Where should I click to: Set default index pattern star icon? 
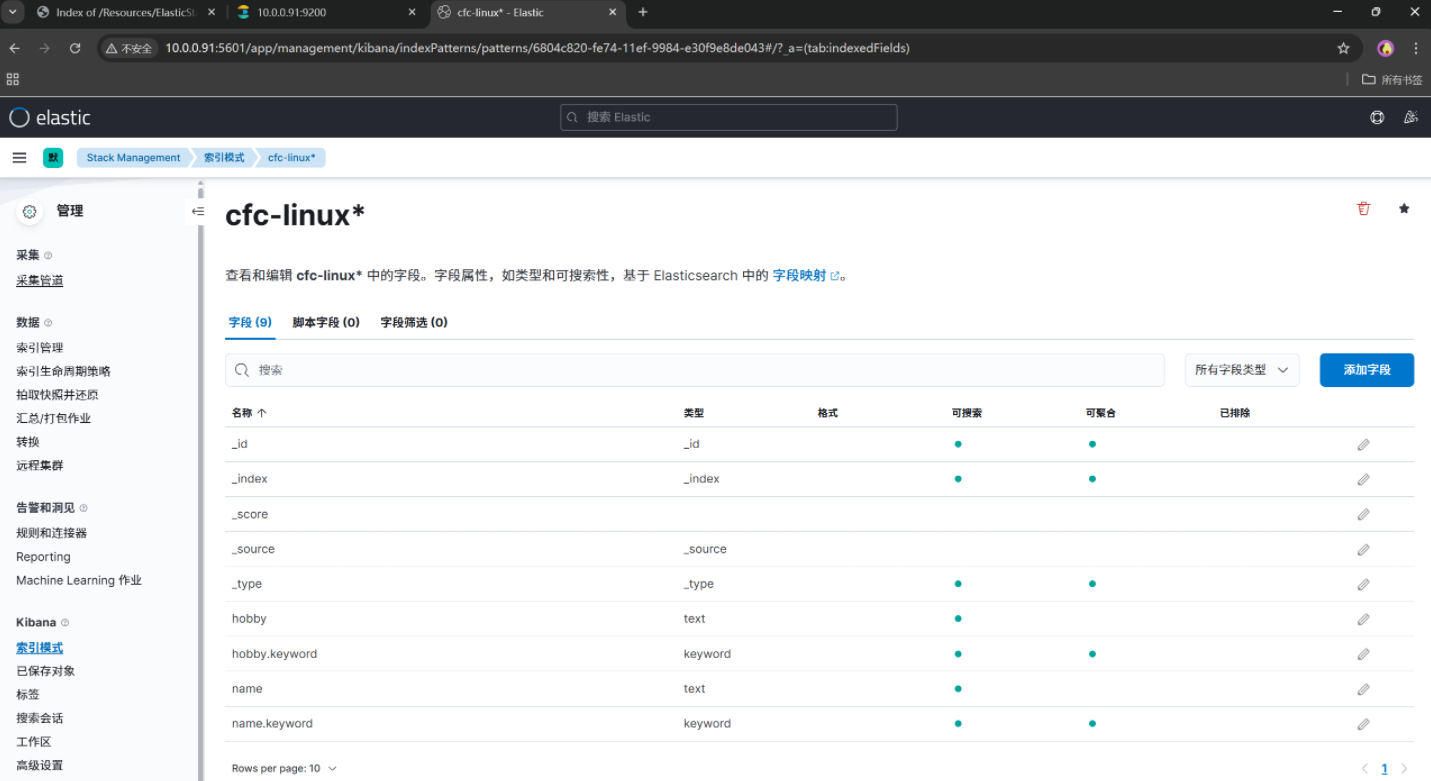(1404, 208)
